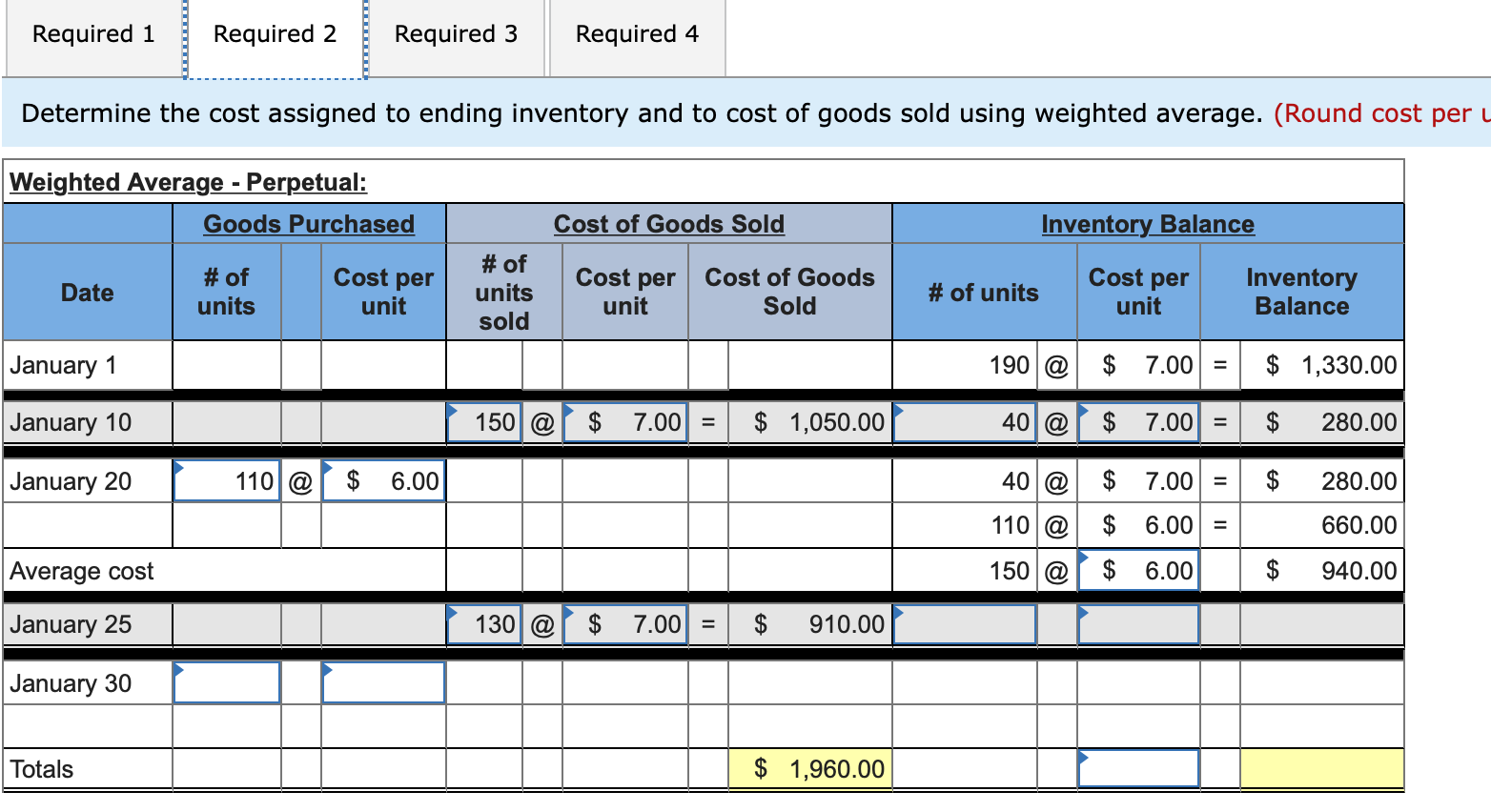The height and width of the screenshot is (812, 1491).
Task: Click the empty January 30 units purchased cell
Action: [226, 682]
